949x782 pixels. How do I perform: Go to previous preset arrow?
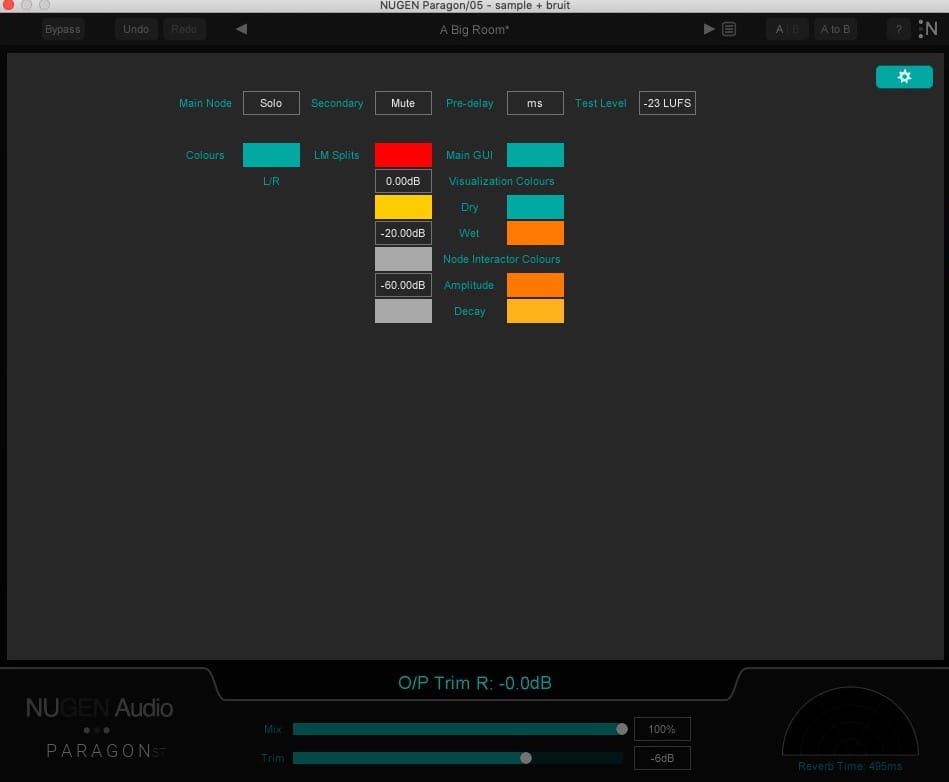pyautogui.click(x=241, y=29)
